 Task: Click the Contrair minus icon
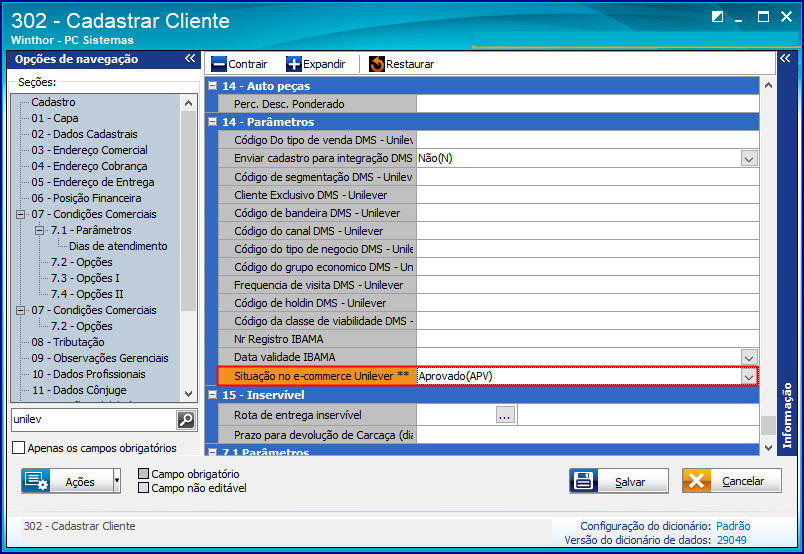click(x=219, y=64)
